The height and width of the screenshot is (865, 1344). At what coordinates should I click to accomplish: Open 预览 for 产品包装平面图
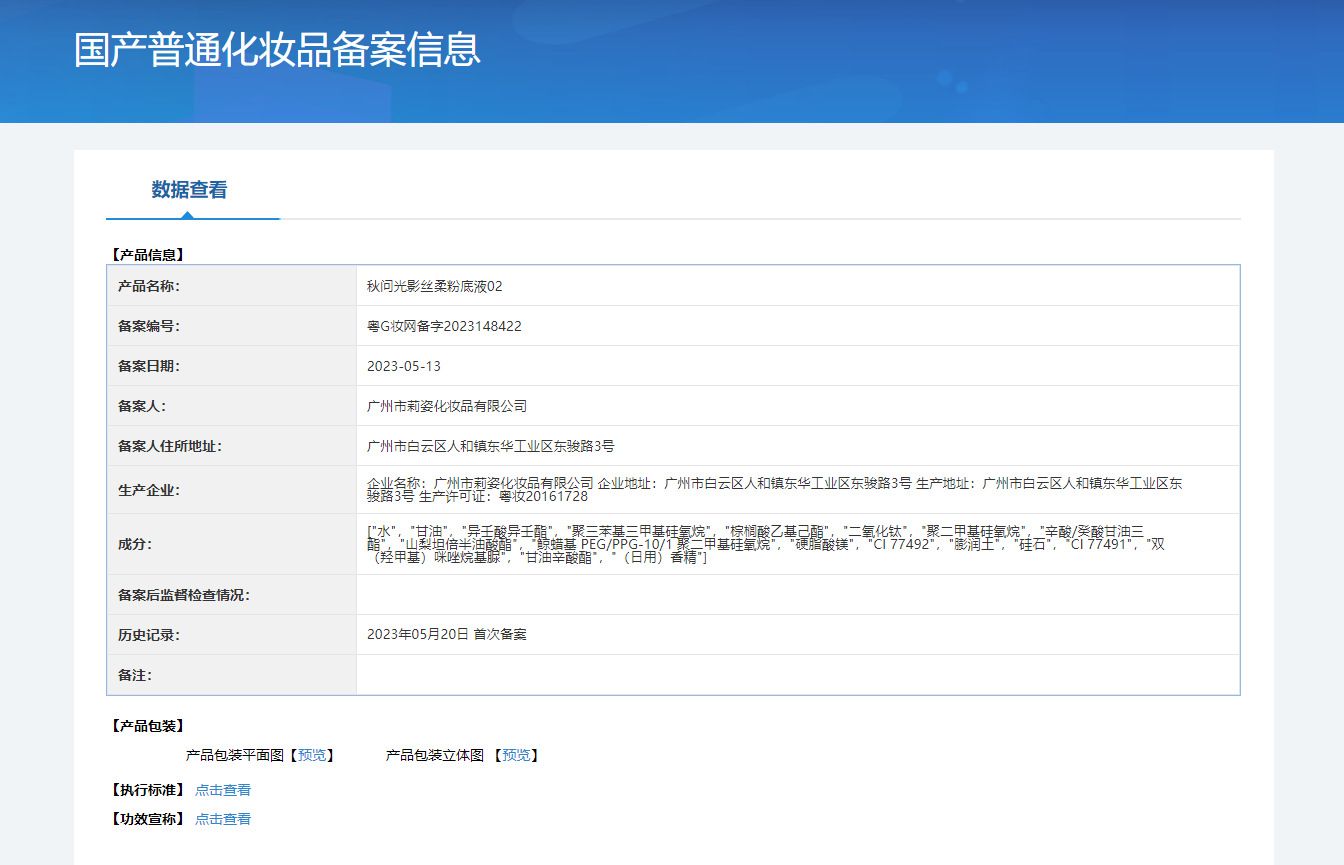click(312, 755)
